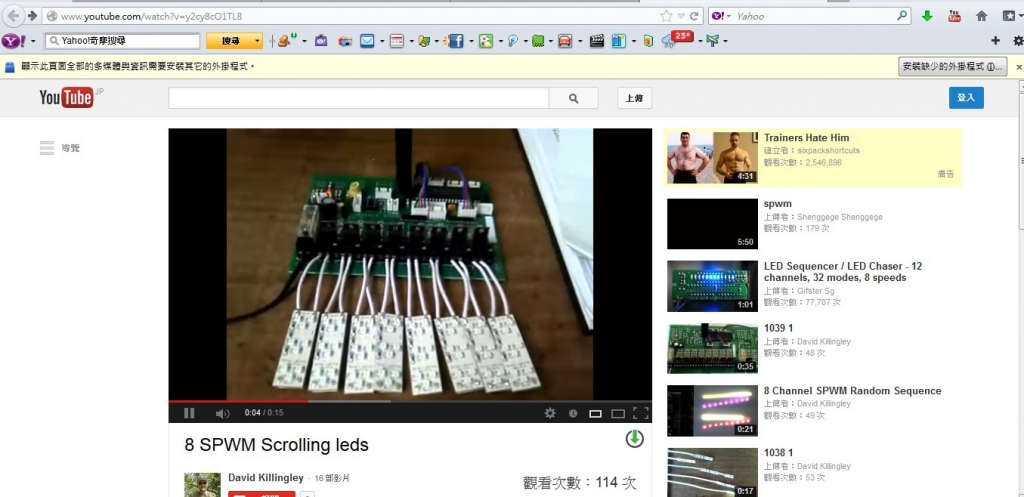This screenshot has width=1024, height=497.
Task: Click the upload button beside search
Action: click(633, 98)
